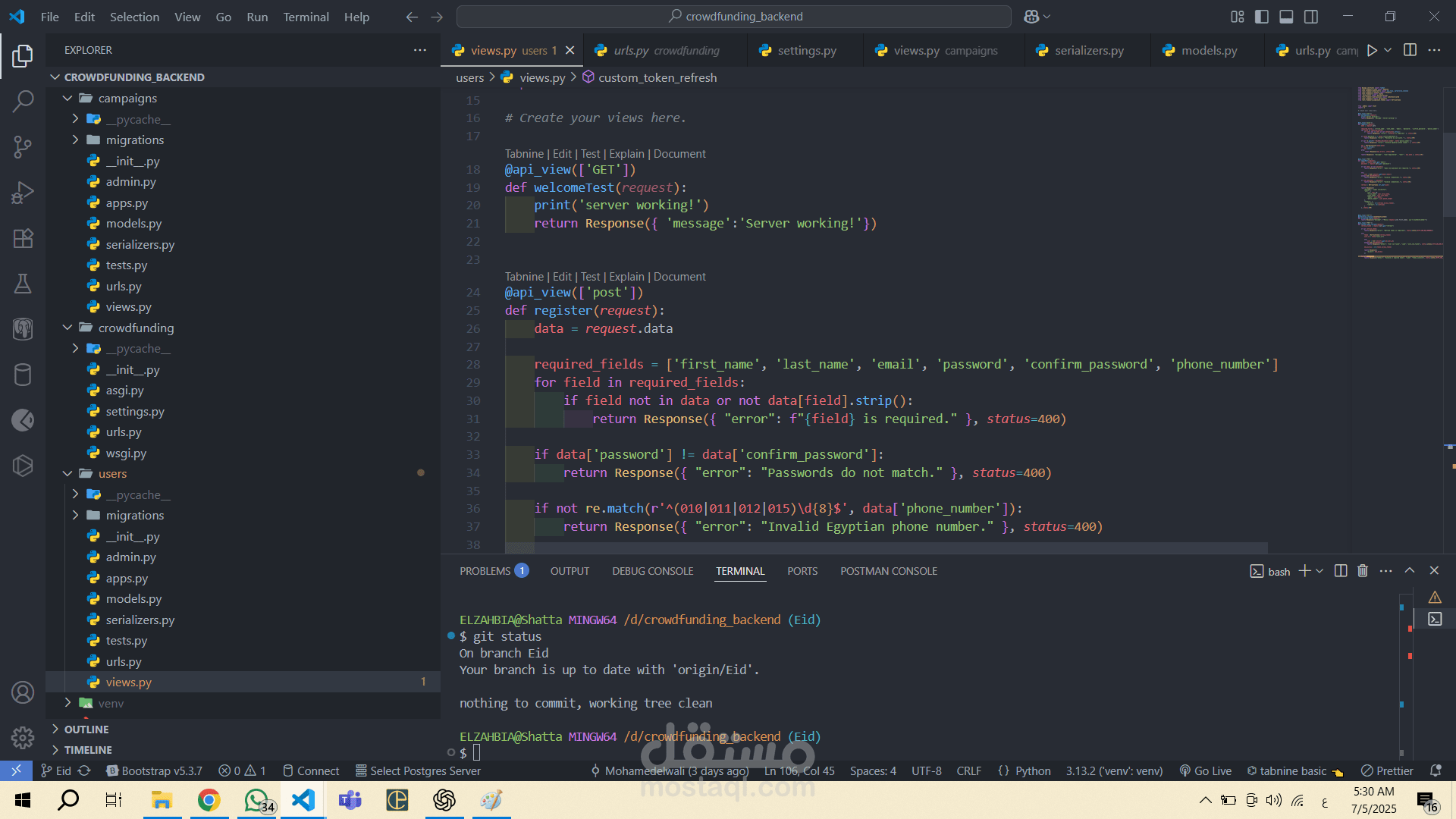Click Tabnine Document link above register
Viewport: 1456px width, 819px height.
(679, 277)
